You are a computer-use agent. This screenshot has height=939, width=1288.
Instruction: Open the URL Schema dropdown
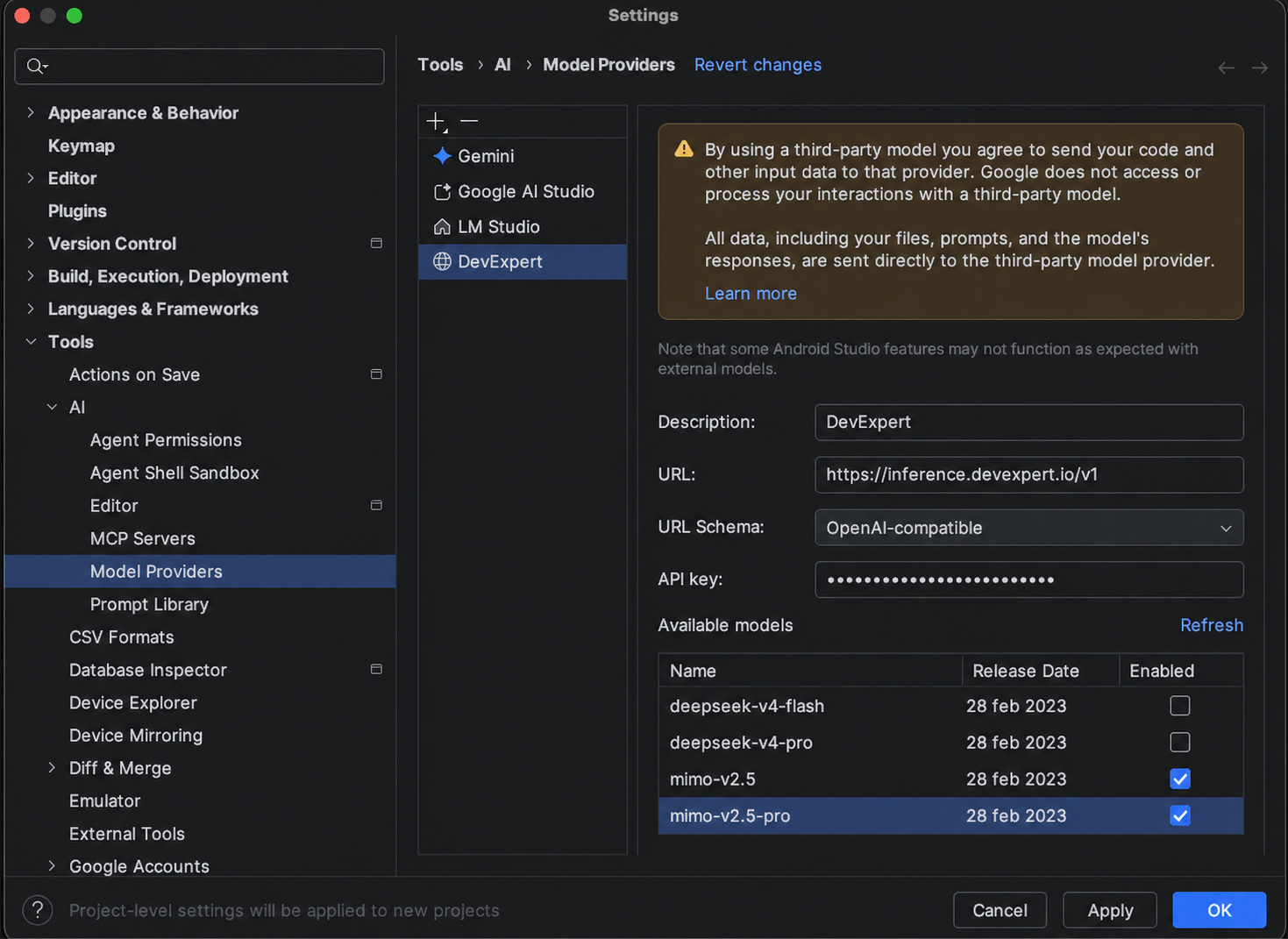tap(1028, 528)
